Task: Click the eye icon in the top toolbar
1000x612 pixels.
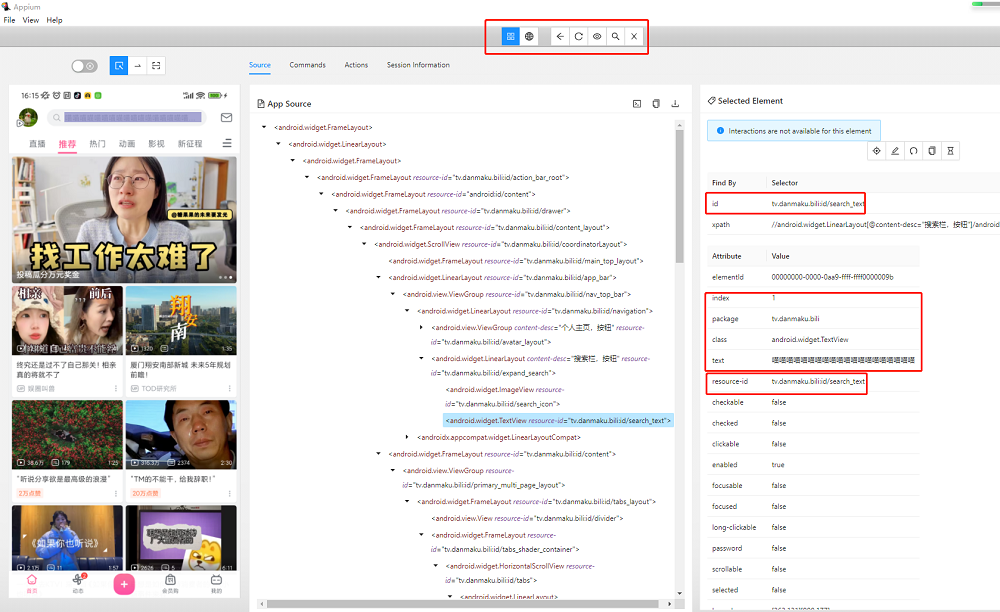Action: 597,36
